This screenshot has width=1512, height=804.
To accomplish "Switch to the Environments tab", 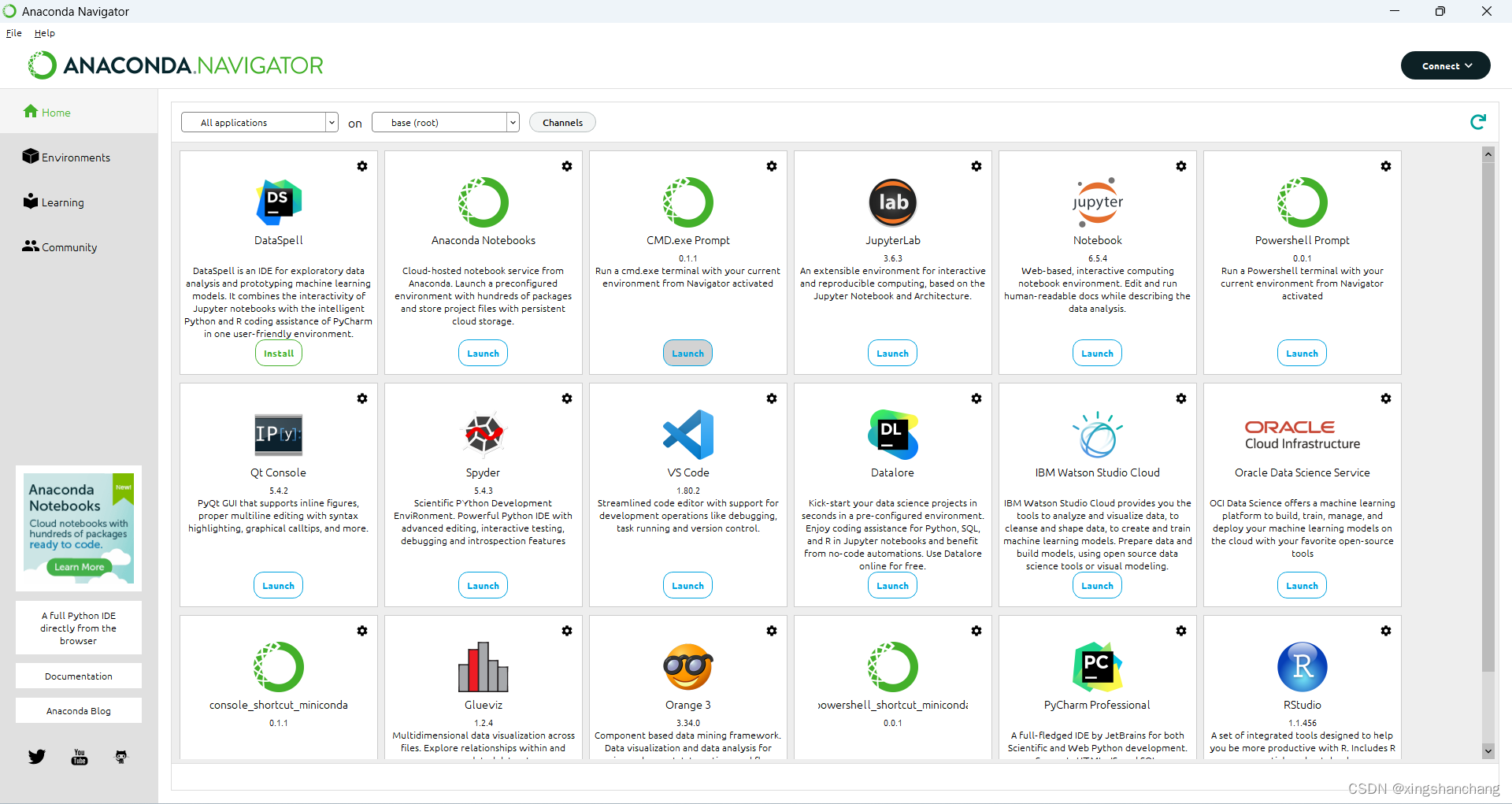I will pyautogui.click(x=79, y=157).
